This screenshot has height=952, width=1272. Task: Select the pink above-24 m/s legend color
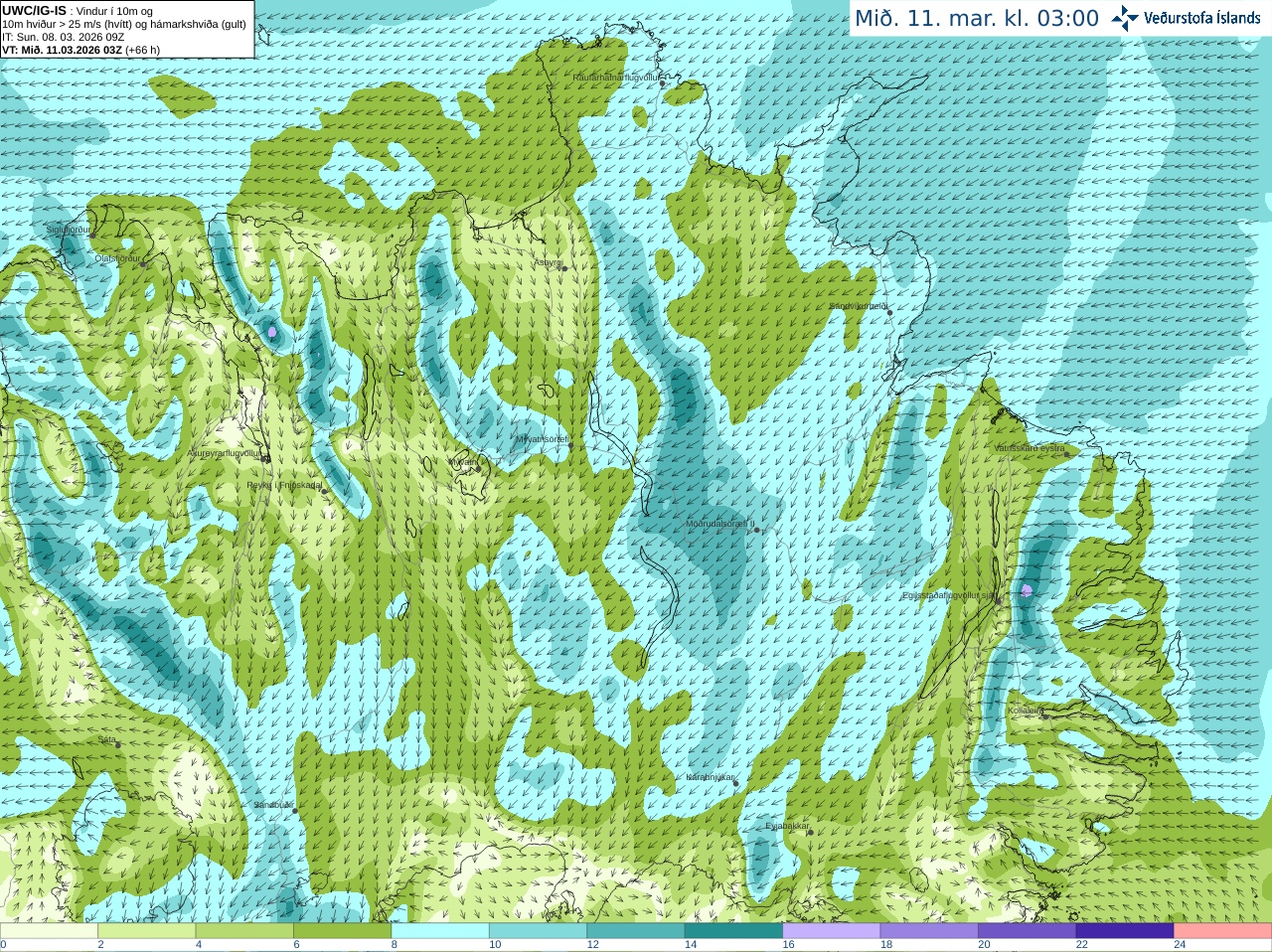click(x=1223, y=931)
